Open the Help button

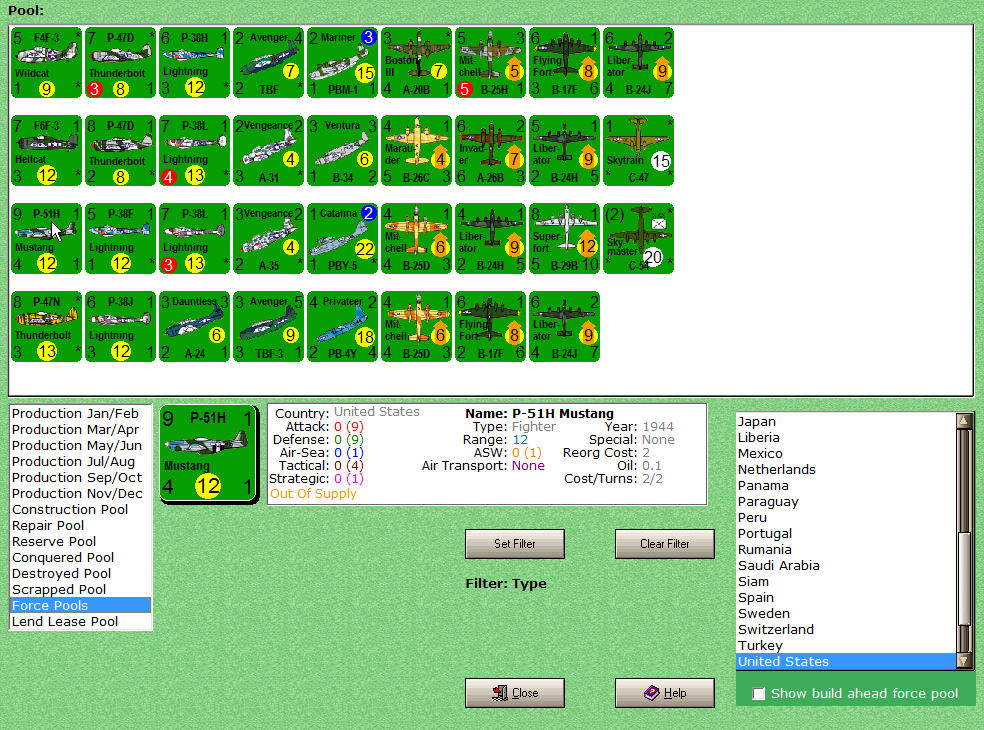pyautogui.click(x=665, y=693)
